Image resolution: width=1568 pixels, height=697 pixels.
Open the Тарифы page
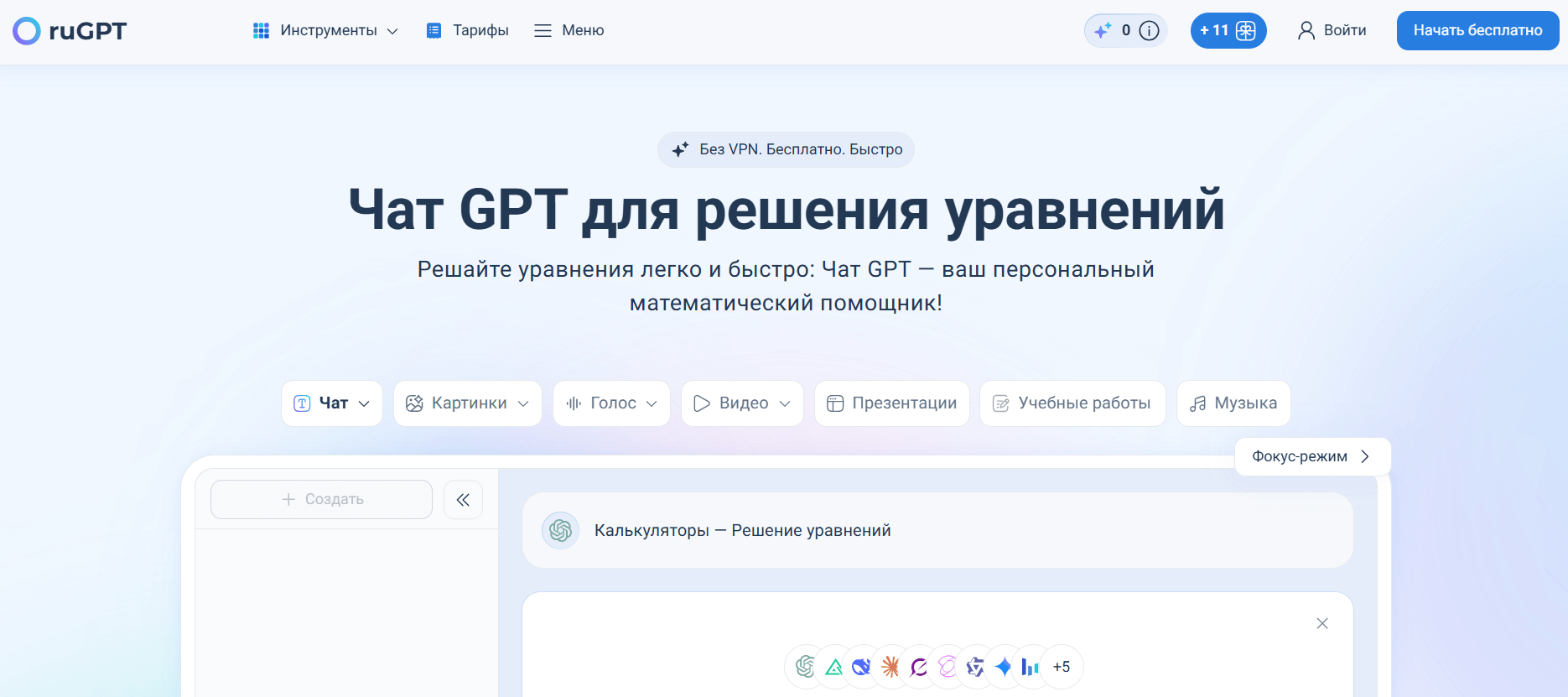tap(468, 31)
